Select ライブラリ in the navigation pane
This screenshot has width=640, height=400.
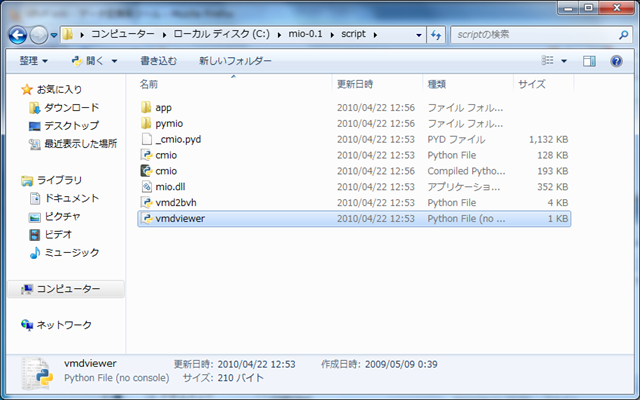tap(59, 180)
